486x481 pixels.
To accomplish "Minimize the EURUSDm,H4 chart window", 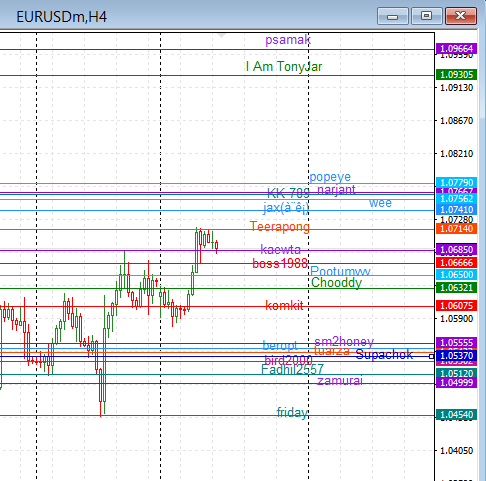I will tap(393, 16).
